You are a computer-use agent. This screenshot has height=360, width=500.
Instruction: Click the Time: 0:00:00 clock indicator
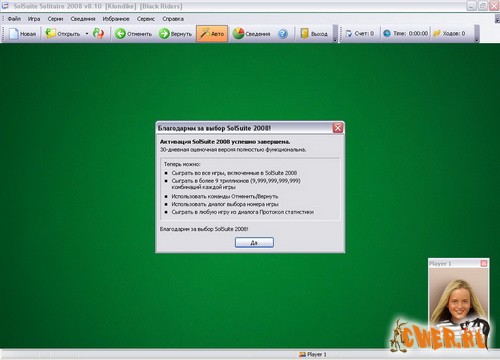pyautogui.click(x=405, y=34)
